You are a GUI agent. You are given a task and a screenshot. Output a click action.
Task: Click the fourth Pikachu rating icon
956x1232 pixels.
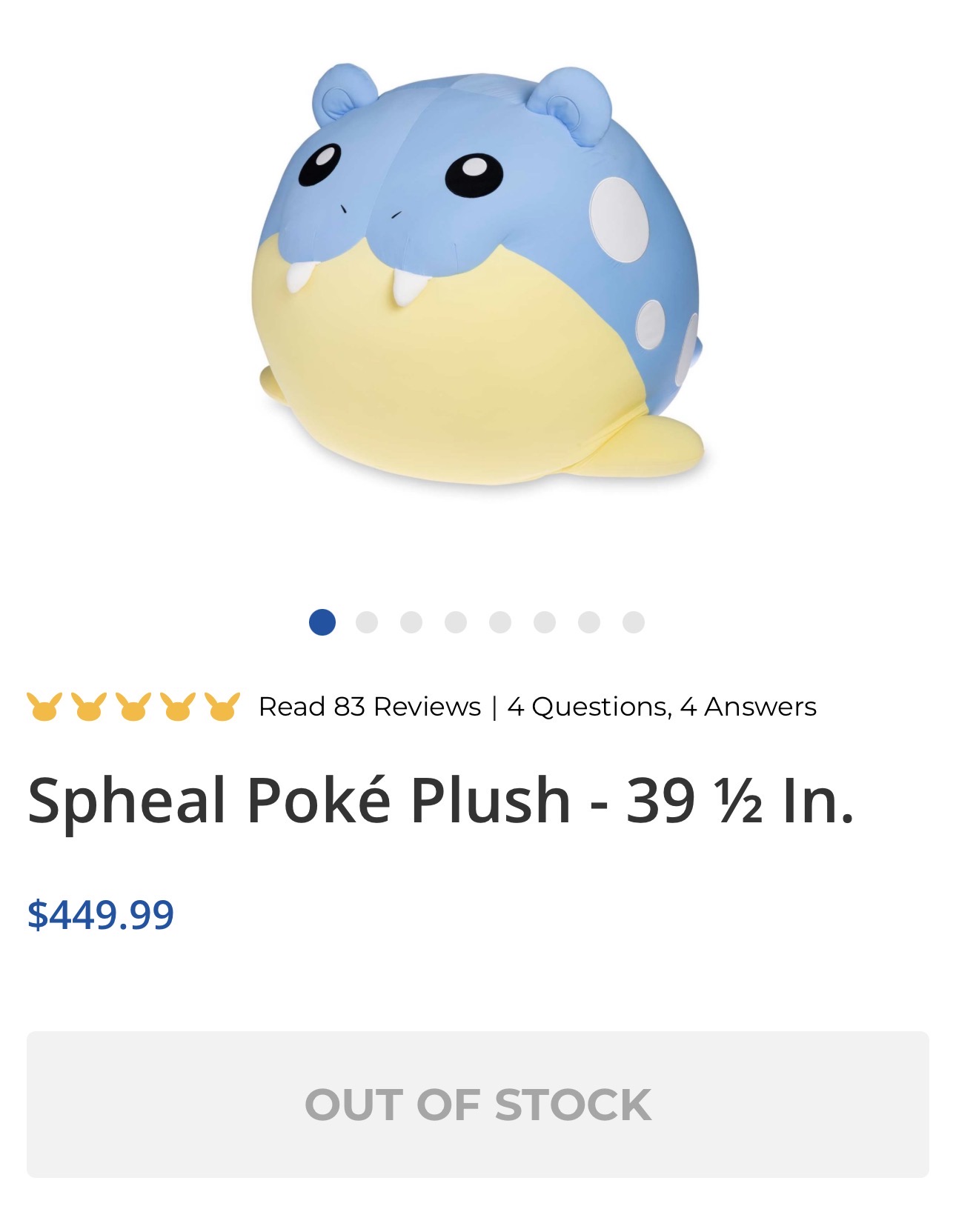(178, 706)
